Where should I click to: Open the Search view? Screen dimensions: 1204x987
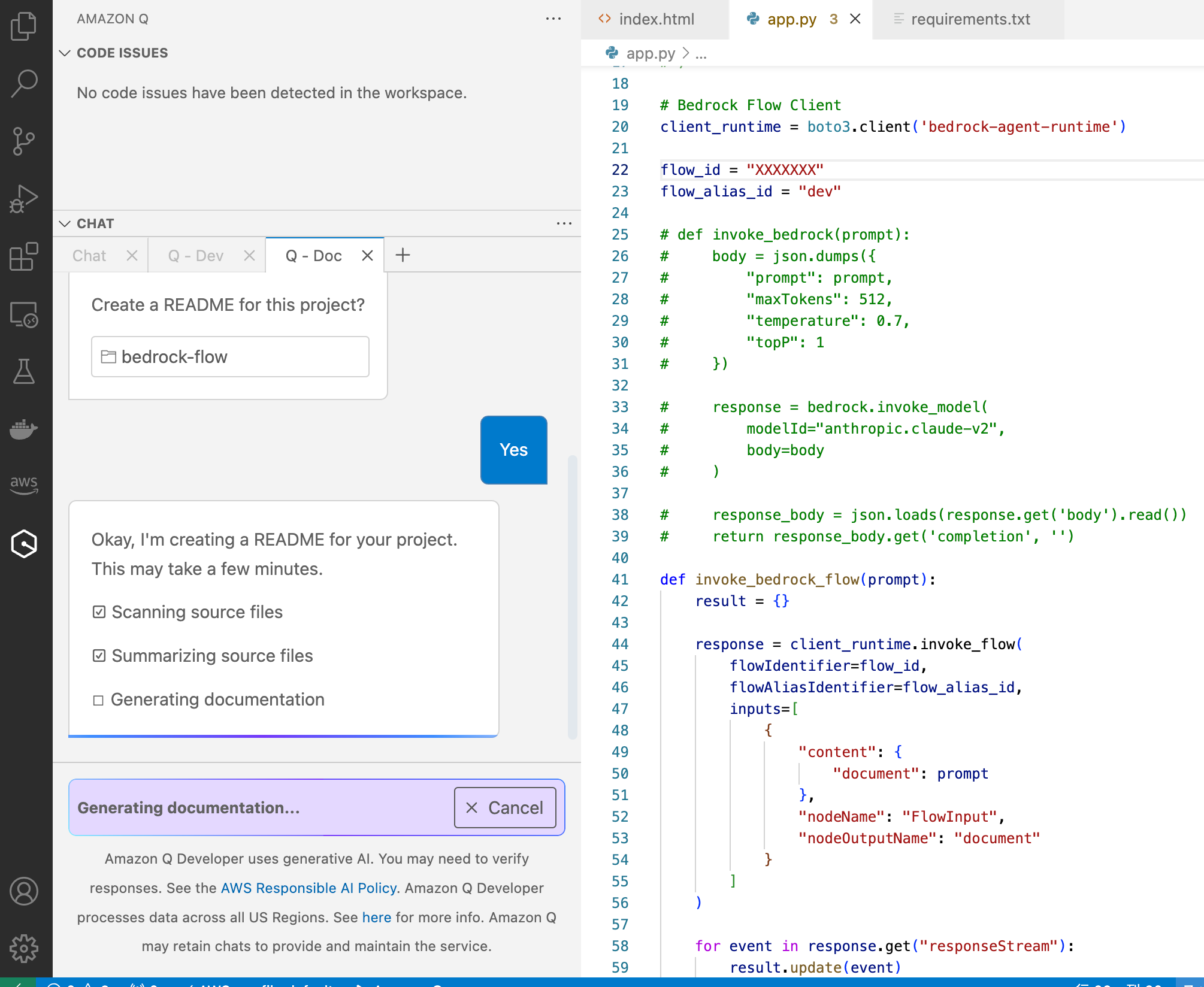[x=24, y=83]
